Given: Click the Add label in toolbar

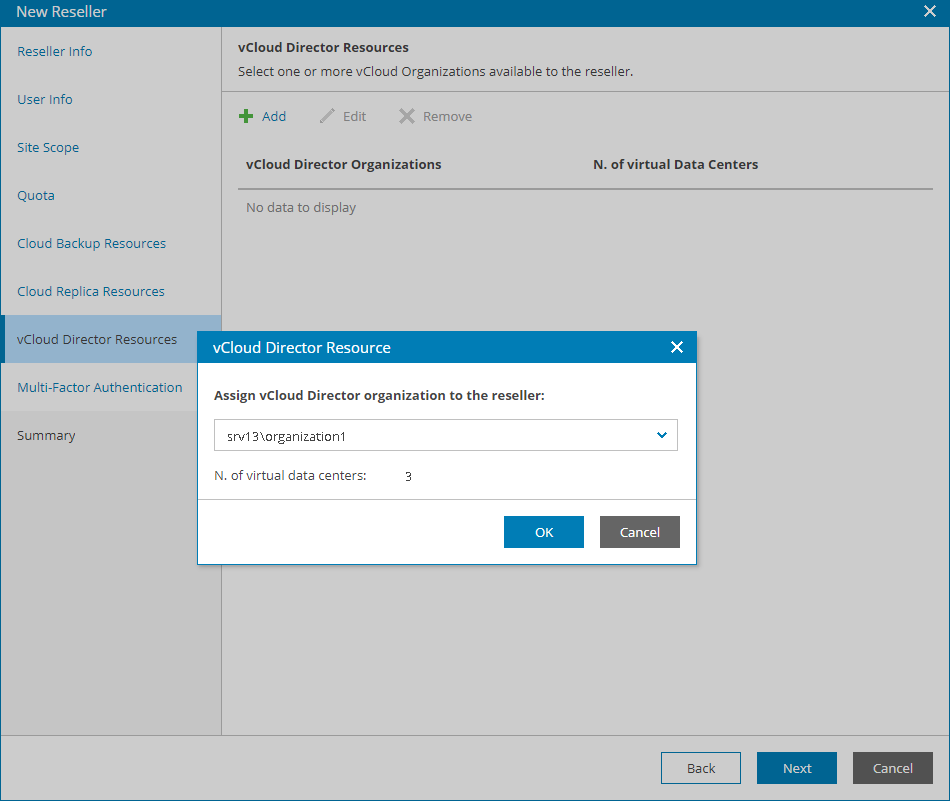Looking at the screenshot, I should click(274, 116).
